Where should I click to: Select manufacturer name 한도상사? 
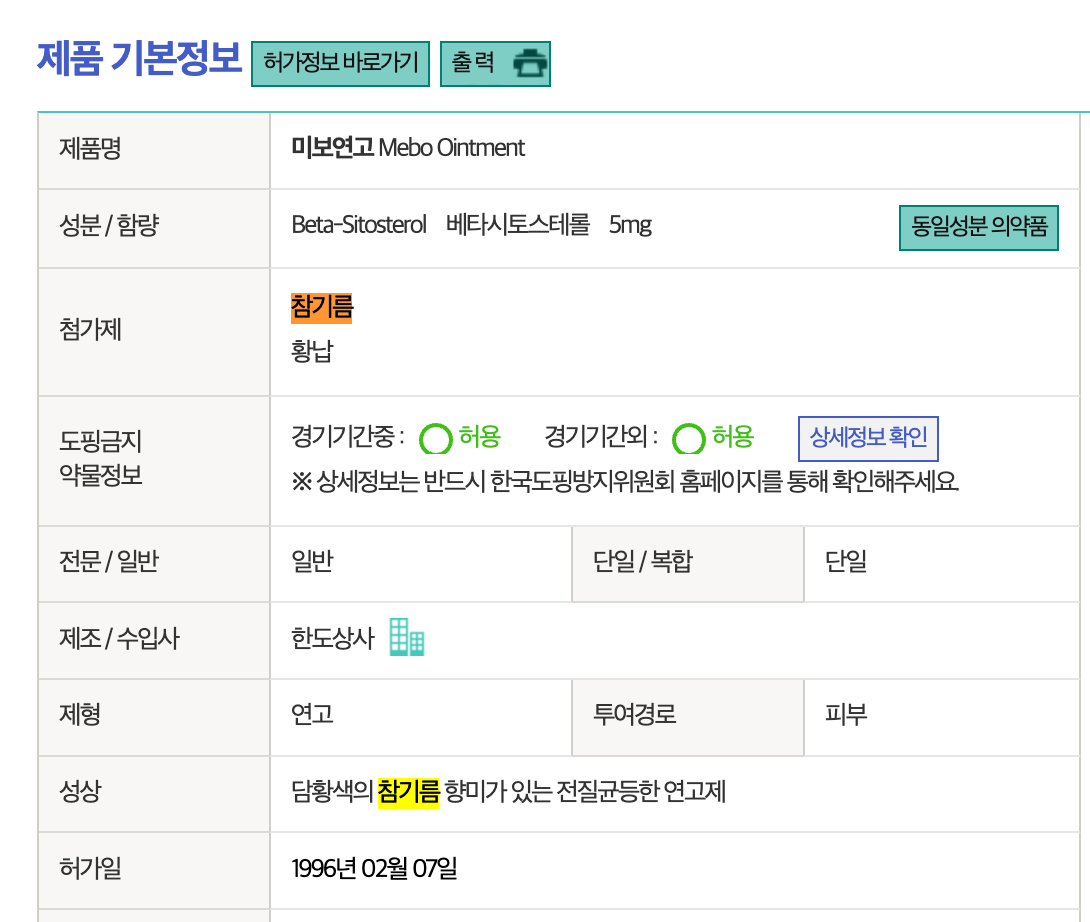click(x=332, y=638)
